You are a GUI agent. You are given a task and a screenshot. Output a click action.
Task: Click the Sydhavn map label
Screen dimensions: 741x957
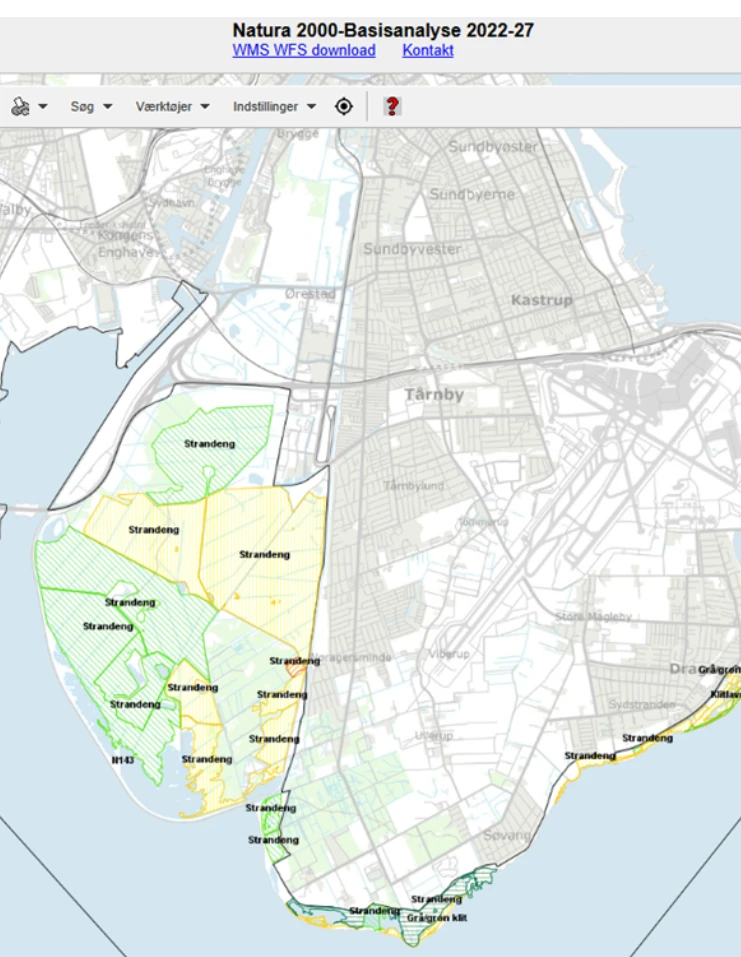173,202
